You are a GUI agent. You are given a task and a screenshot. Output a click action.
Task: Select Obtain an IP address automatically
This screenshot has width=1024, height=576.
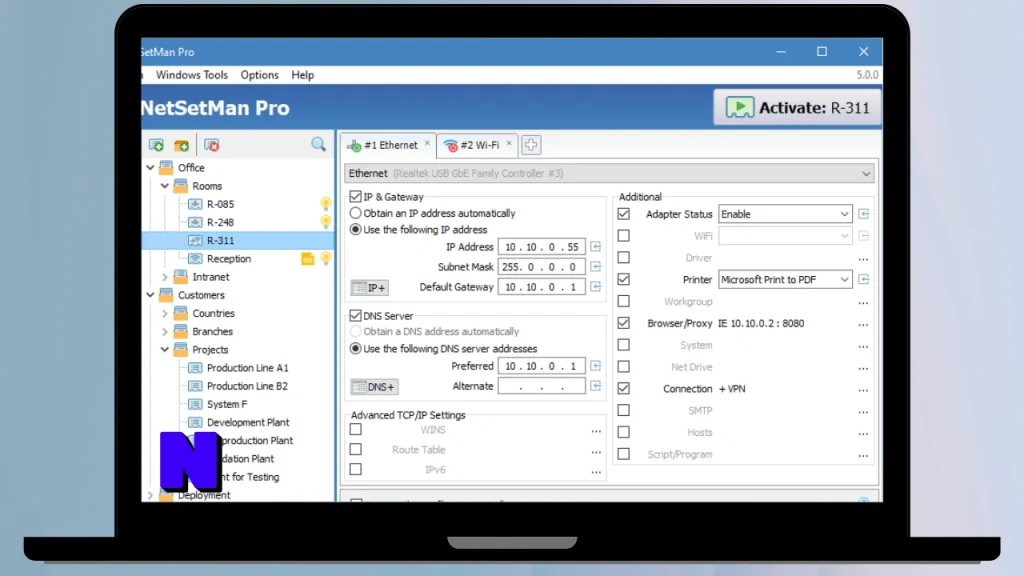tap(355, 213)
